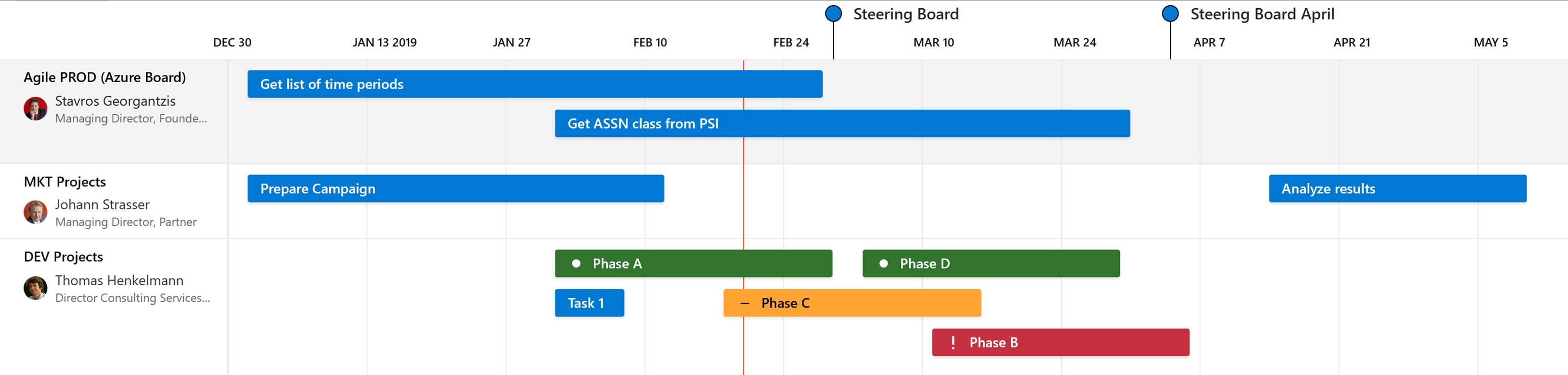Click Johann Strasser avatar picture
This screenshot has width=1568, height=375.
pos(35,212)
